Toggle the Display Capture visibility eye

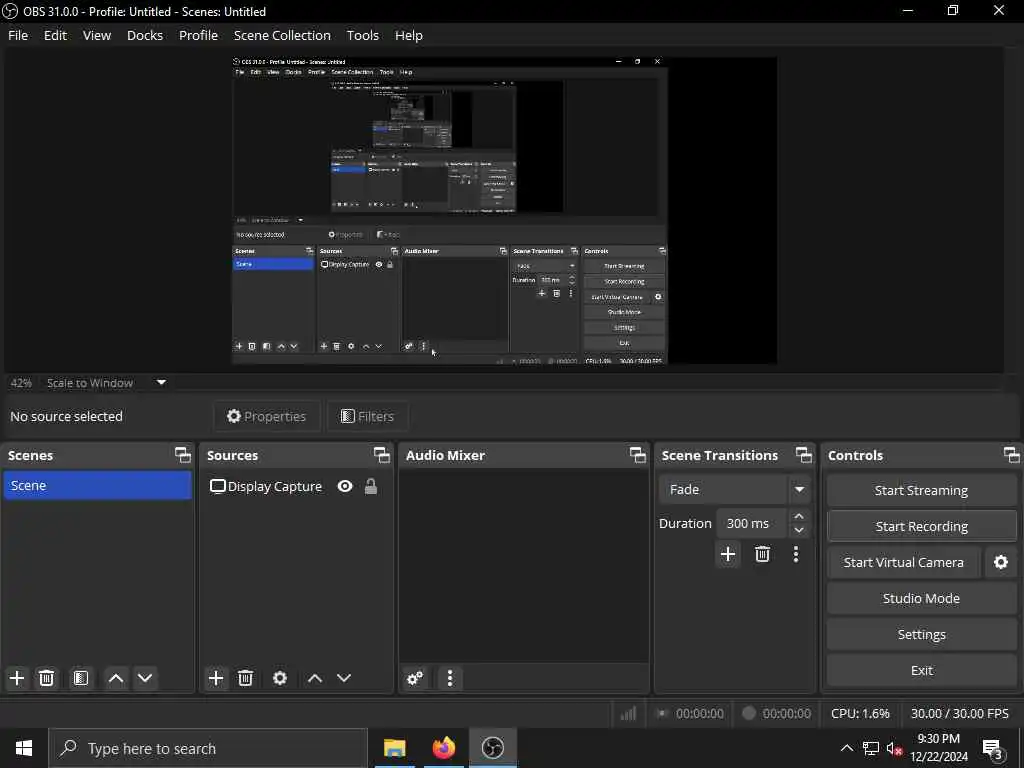345,487
